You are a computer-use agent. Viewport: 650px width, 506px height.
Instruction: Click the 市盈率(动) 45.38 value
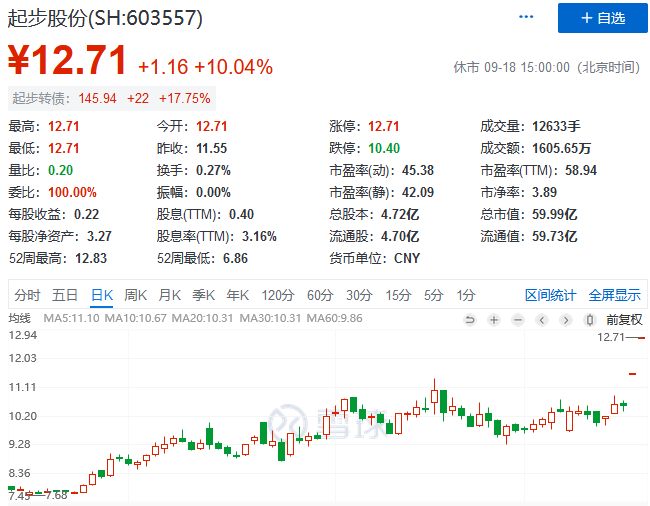[417, 170]
